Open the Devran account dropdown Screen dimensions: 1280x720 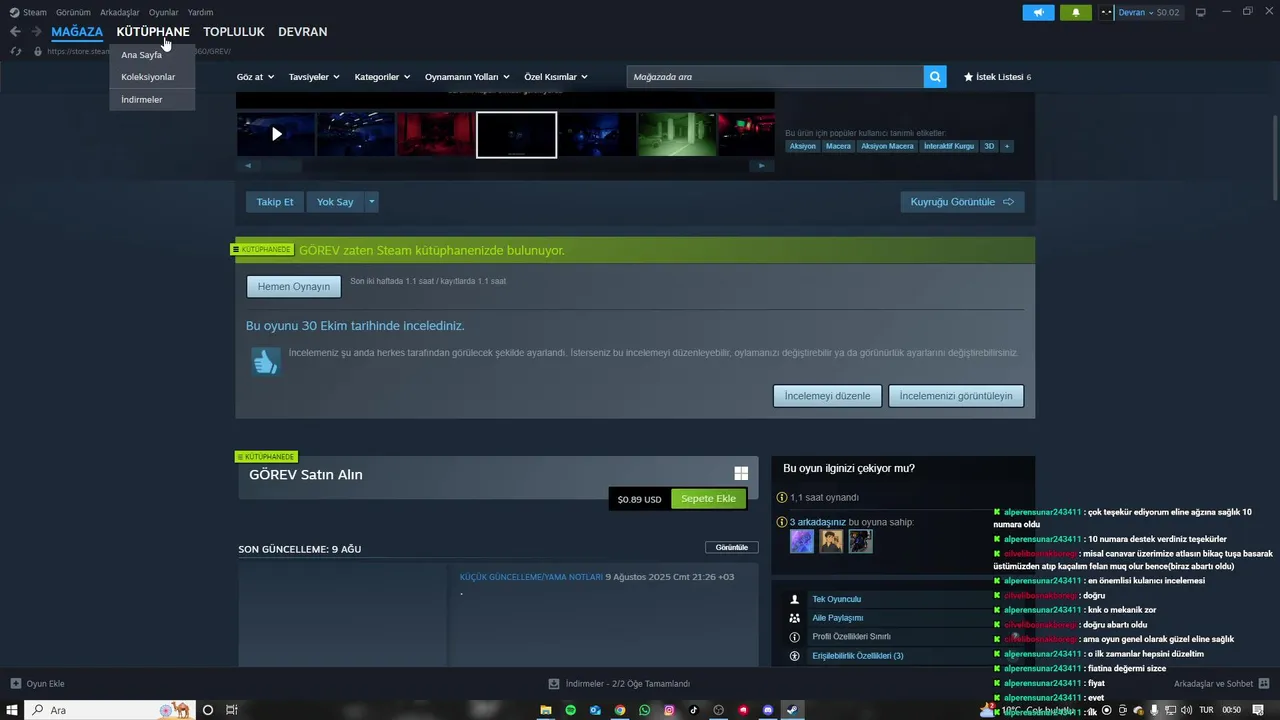[1148, 13]
